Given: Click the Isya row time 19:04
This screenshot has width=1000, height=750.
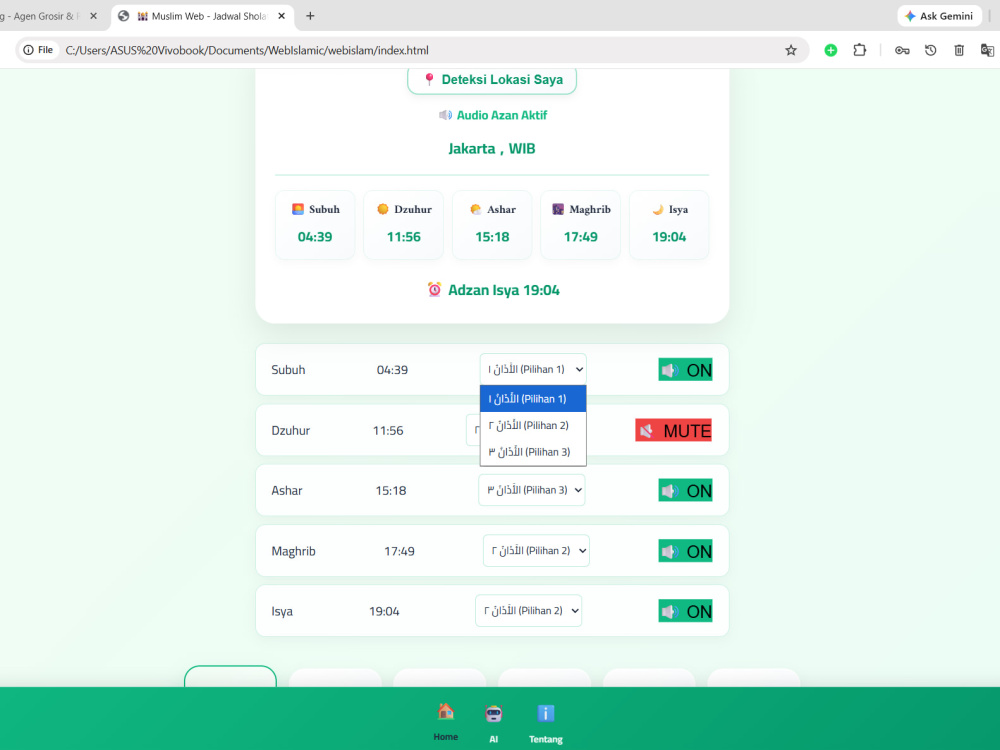Looking at the screenshot, I should (385, 611).
